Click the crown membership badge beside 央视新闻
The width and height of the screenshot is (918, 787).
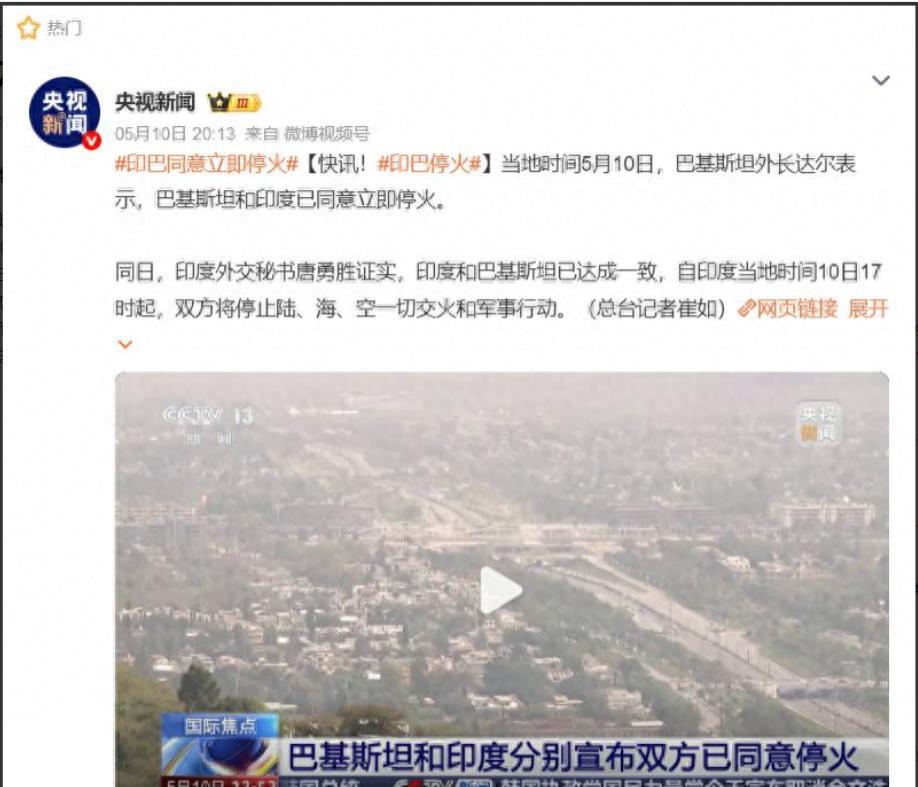coord(234,103)
